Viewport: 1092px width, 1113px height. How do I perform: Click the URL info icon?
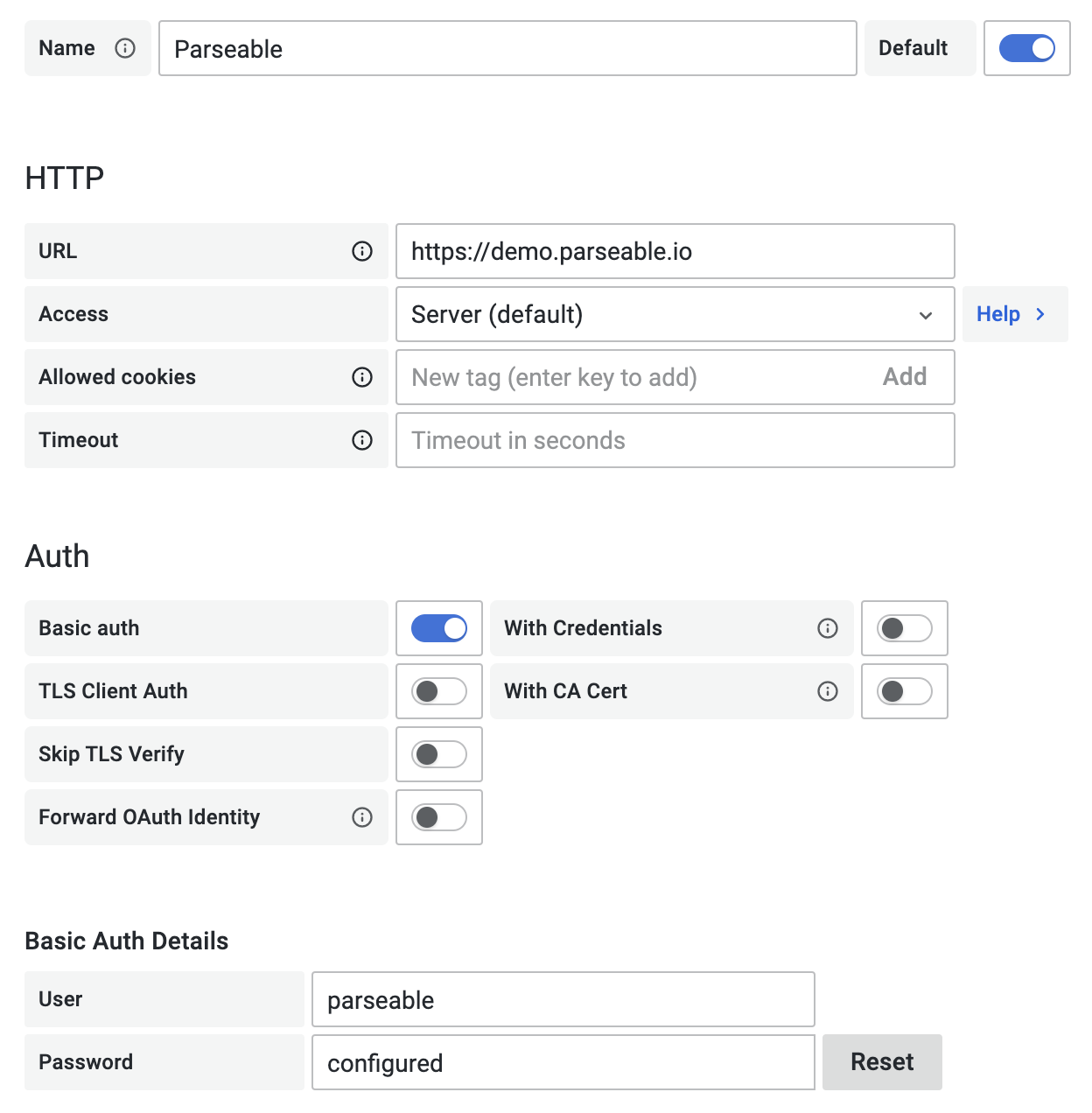362,251
